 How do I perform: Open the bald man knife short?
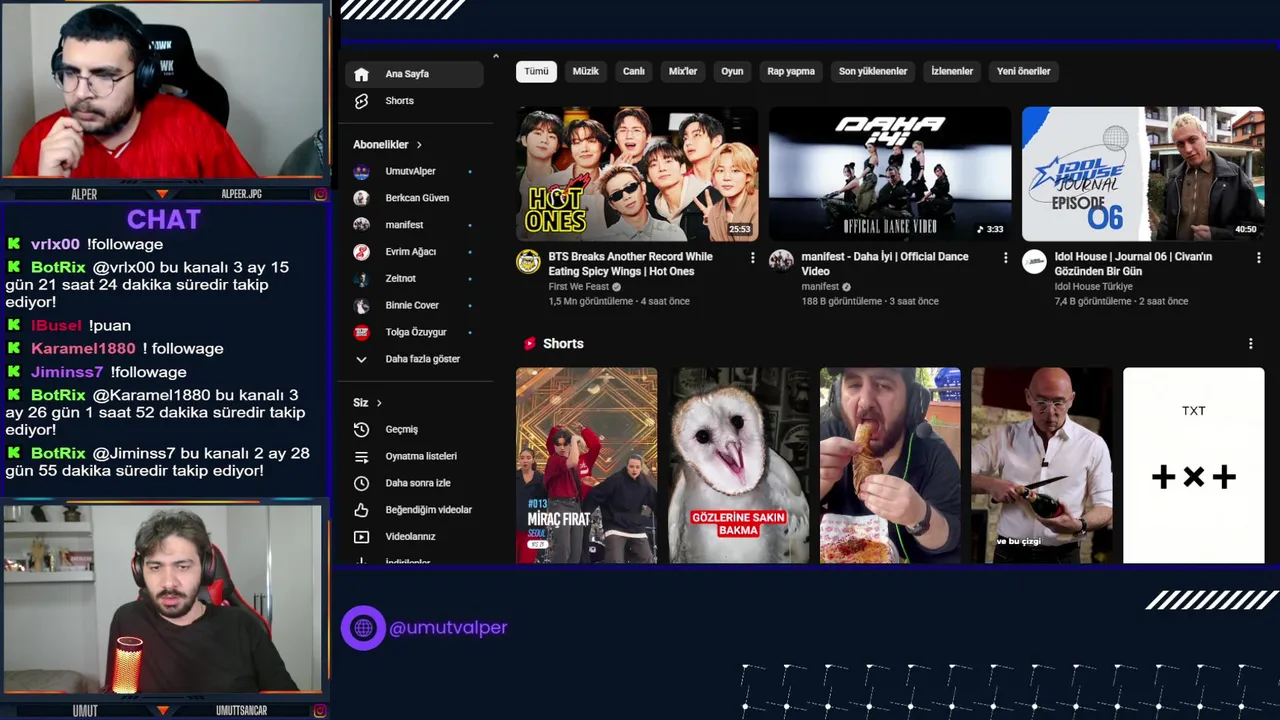(x=1041, y=465)
